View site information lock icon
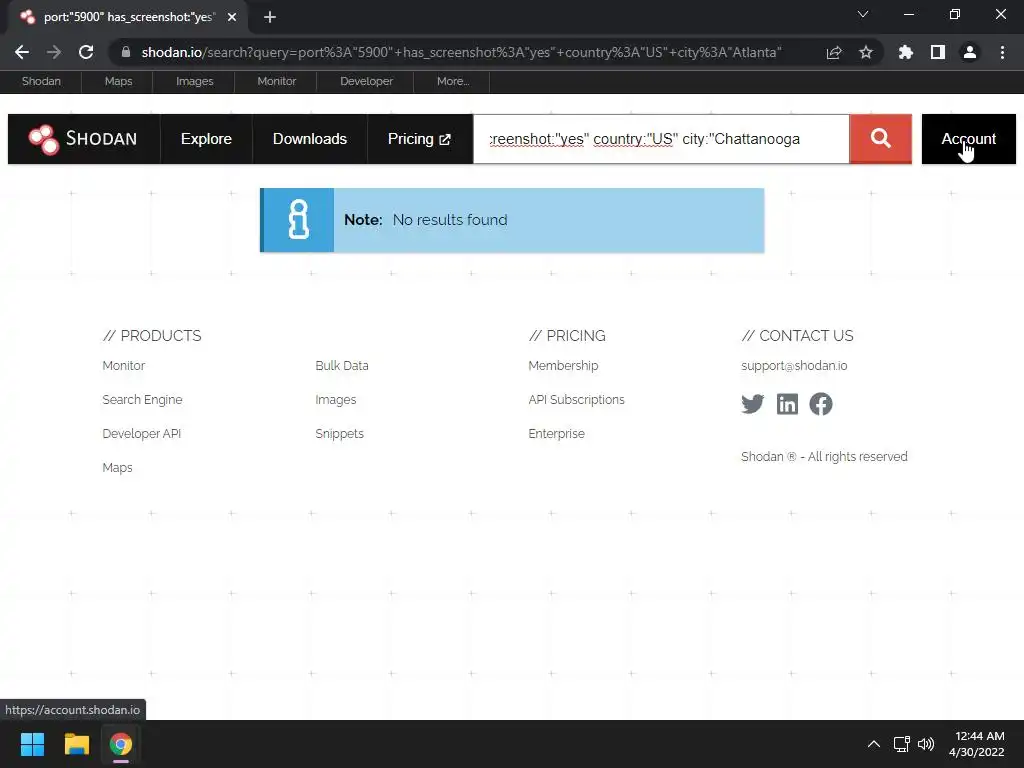The height and width of the screenshot is (768, 1024). coord(126,52)
